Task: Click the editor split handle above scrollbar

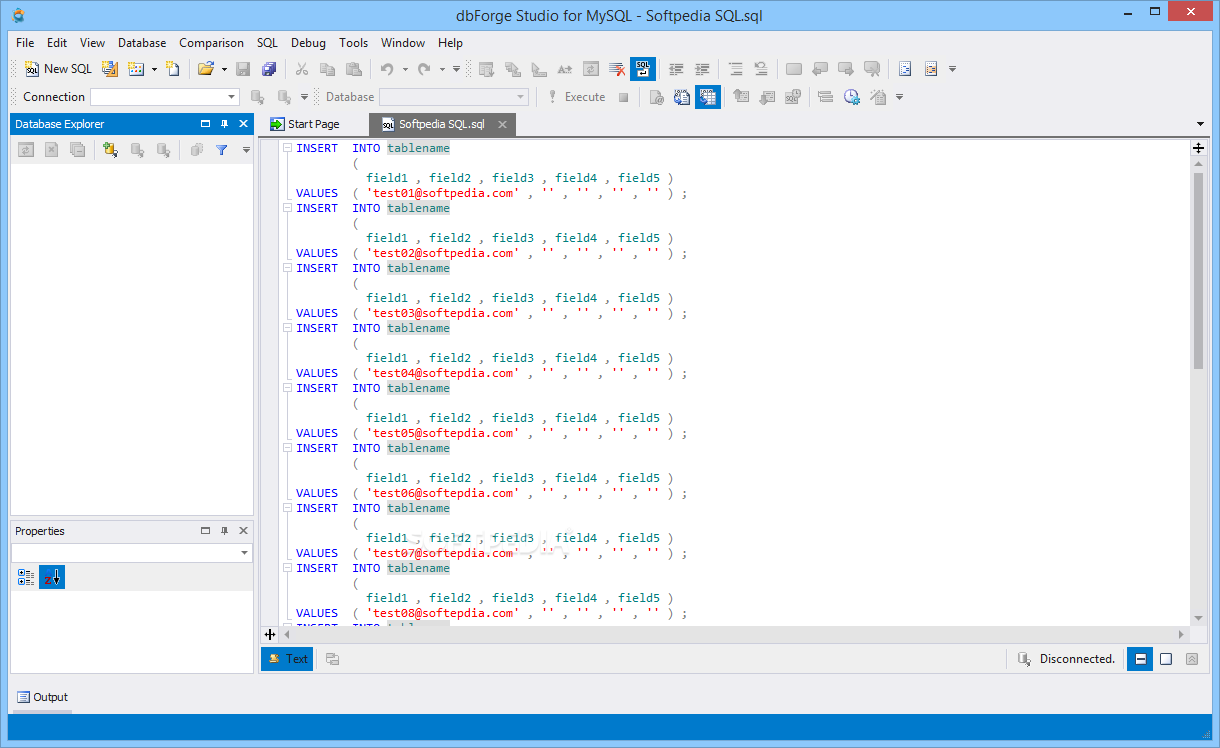Action: pyautogui.click(x=1198, y=147)
